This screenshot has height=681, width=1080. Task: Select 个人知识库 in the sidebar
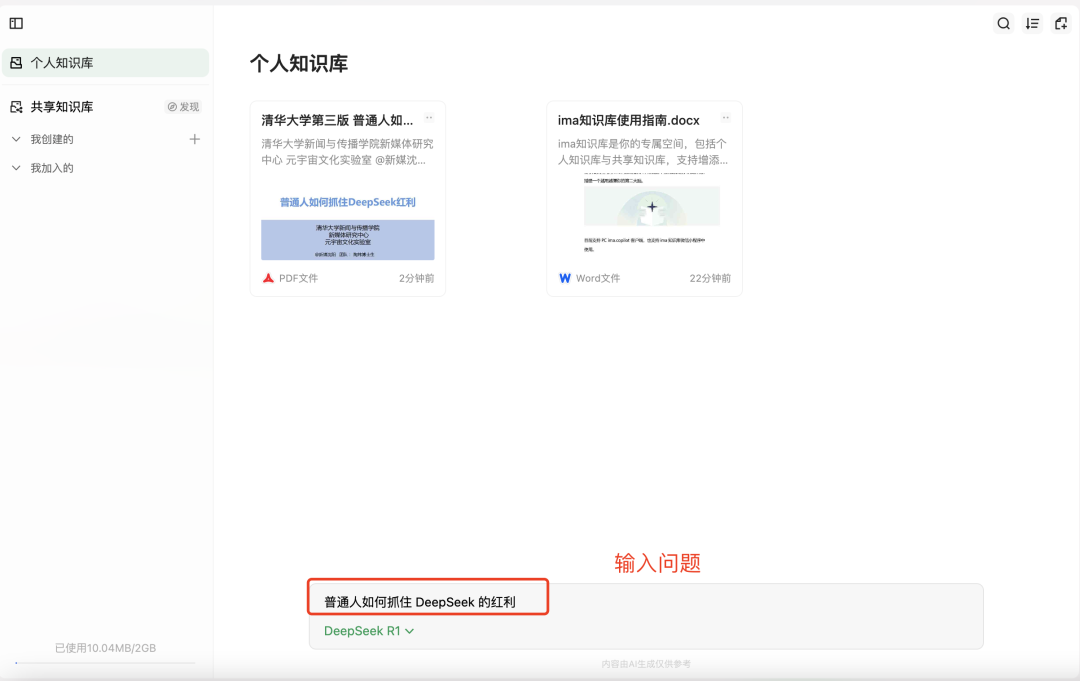[x=105, y=63]
